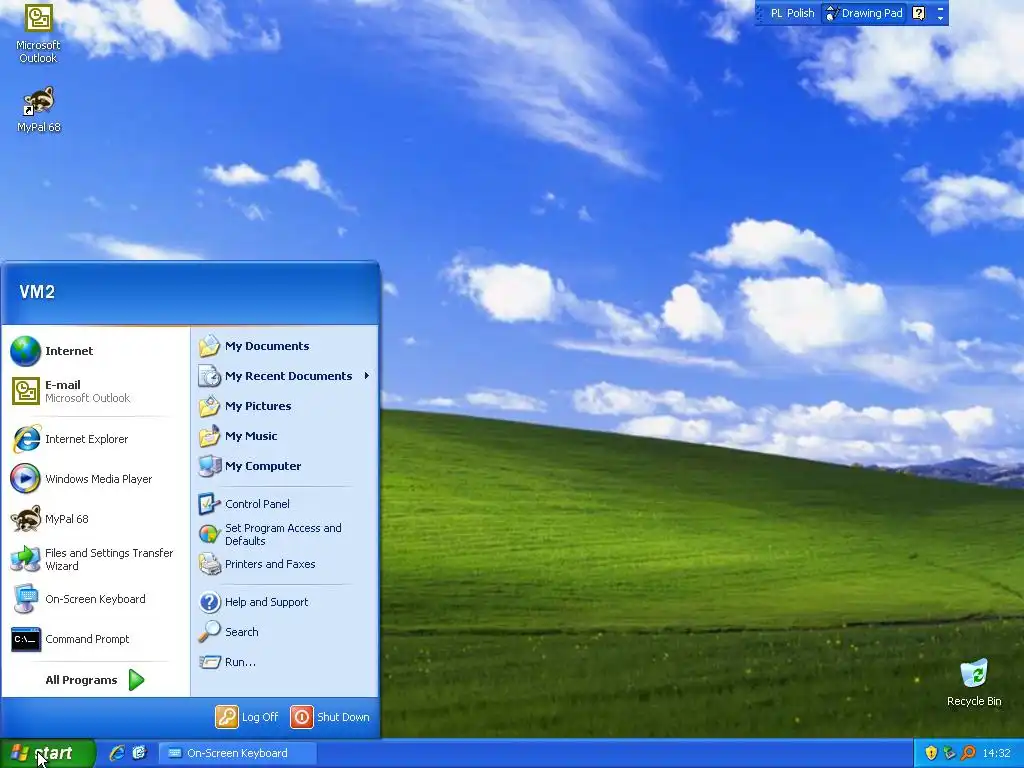Open Windows Media Player from Start menu
The width and height of the screenshot is (1024, 768).
coord(95,479)
